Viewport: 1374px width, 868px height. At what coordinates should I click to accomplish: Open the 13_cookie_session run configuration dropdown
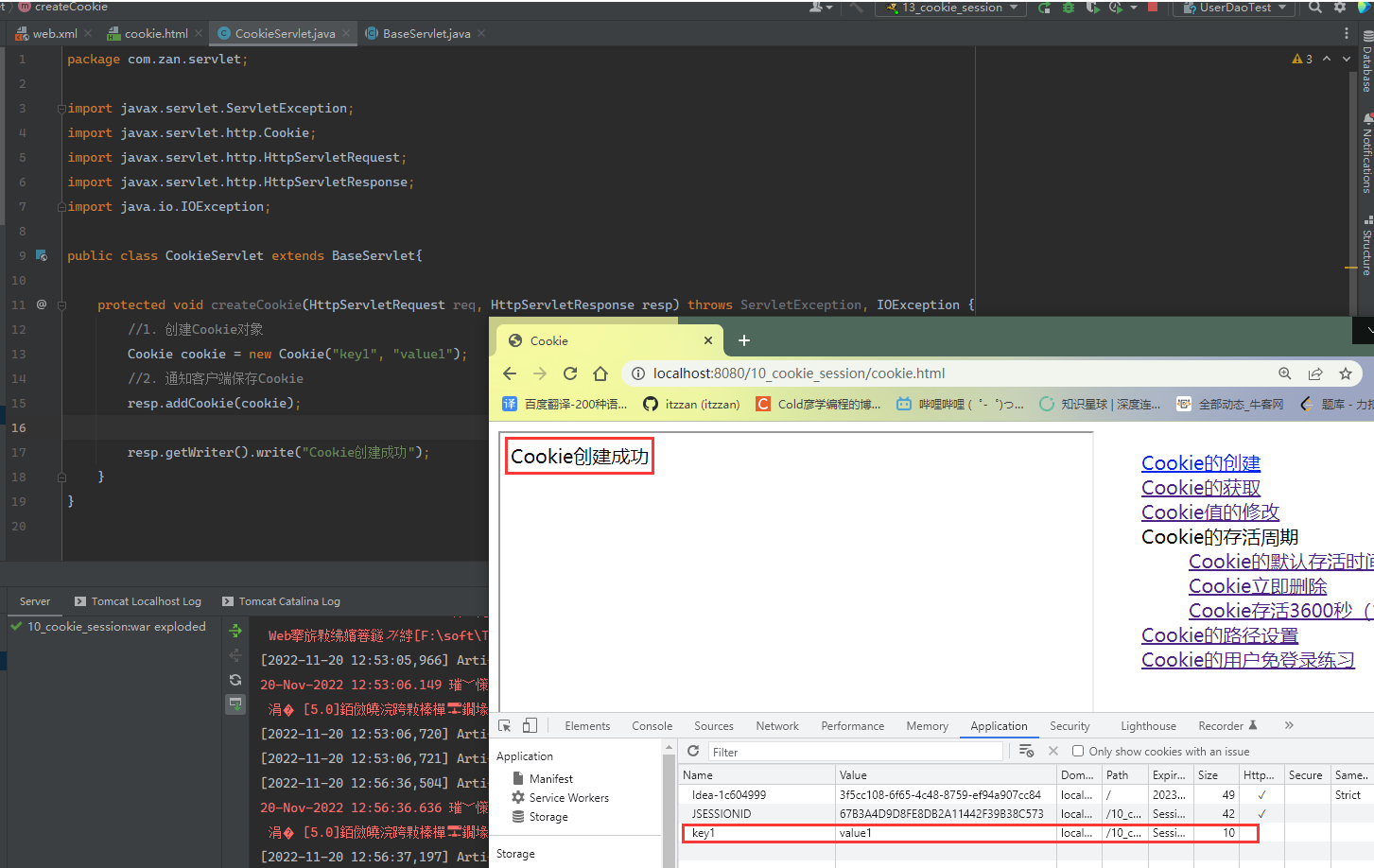[951, 8]
